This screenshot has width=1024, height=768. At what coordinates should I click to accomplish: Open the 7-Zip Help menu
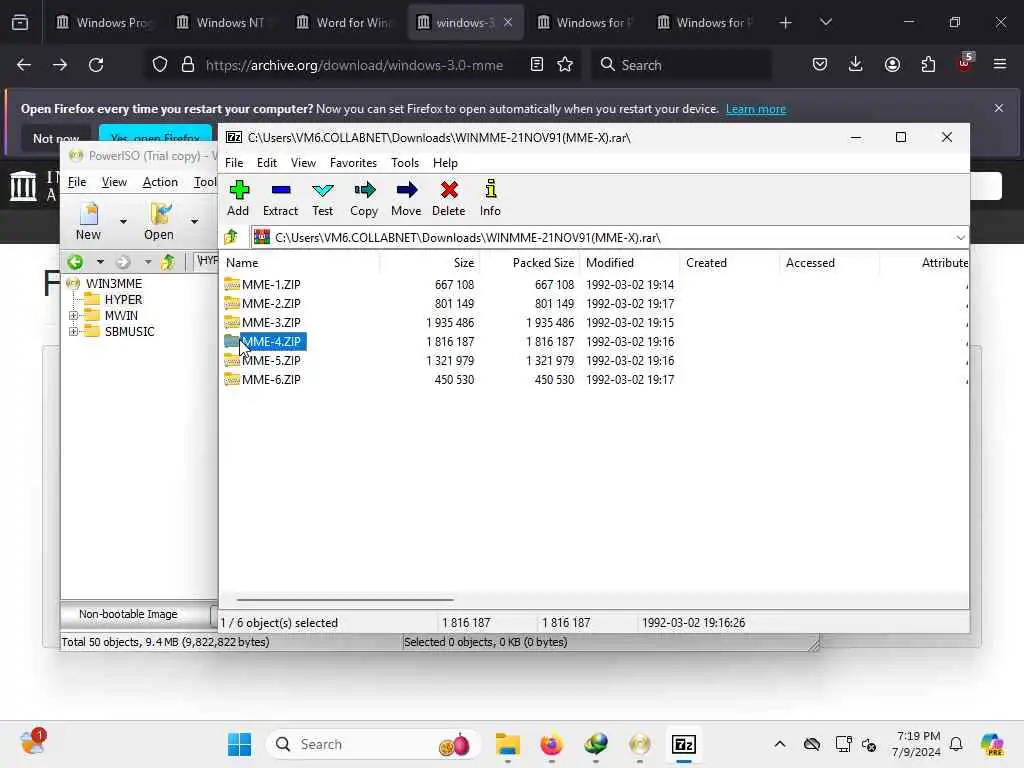[445, 163]
